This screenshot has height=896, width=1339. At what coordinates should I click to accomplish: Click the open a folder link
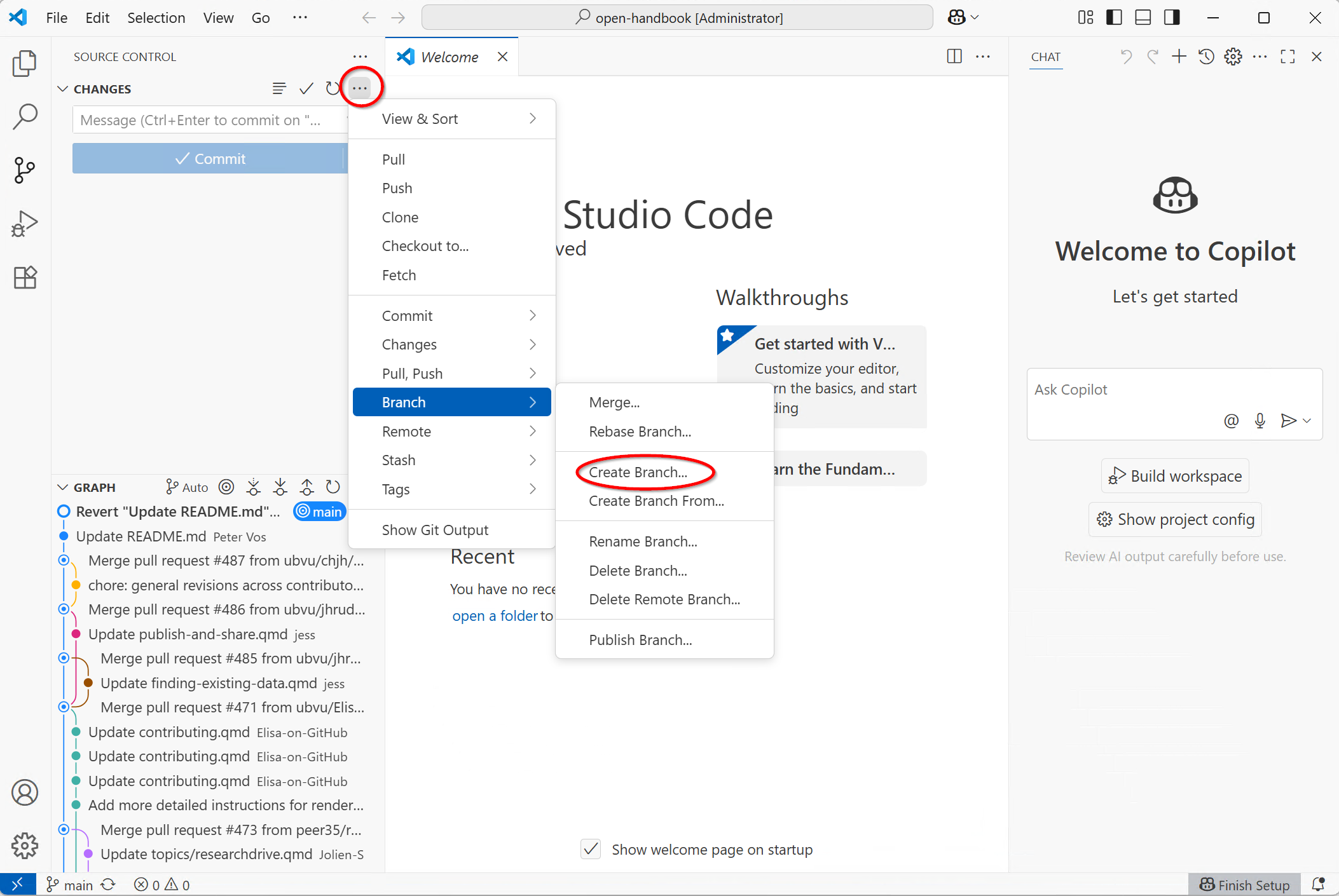(x=495, y=616)
